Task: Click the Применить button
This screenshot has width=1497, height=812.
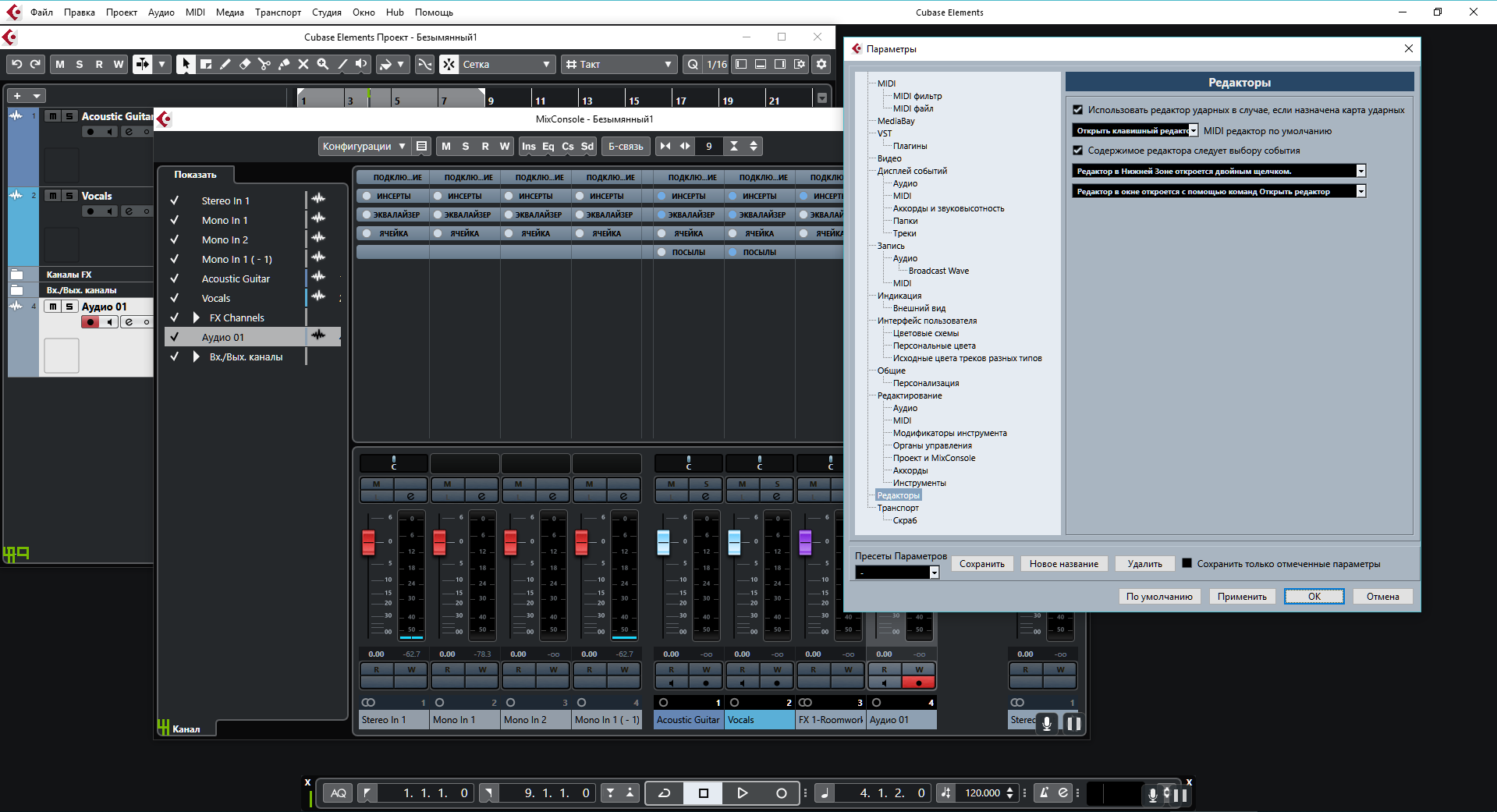Action: click(x=1242, y=597)
